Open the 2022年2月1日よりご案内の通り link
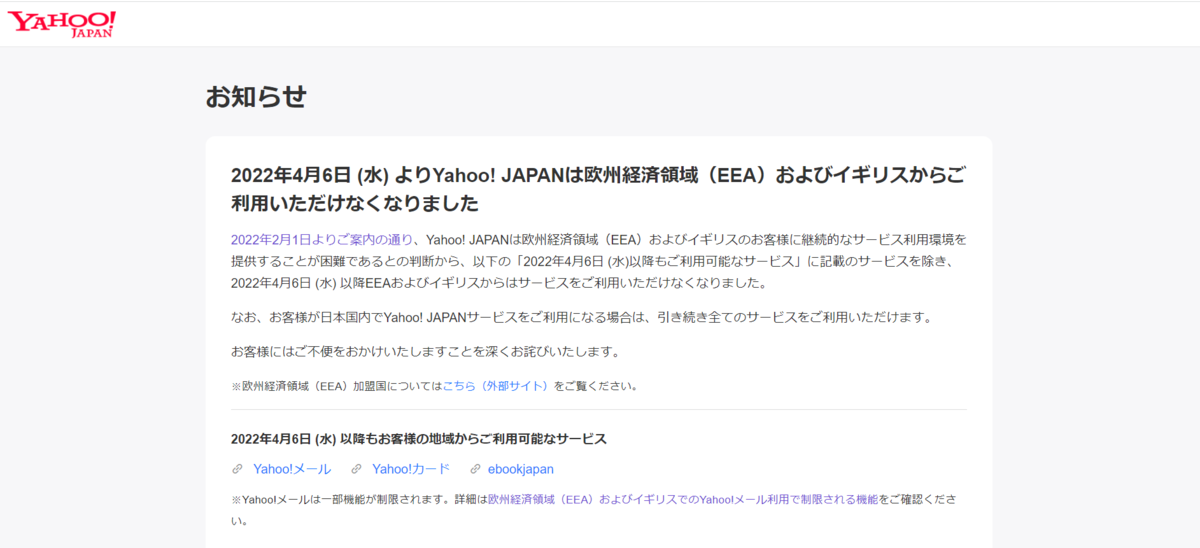Viewport: 1200px width, 548px height. click(322, 239)
